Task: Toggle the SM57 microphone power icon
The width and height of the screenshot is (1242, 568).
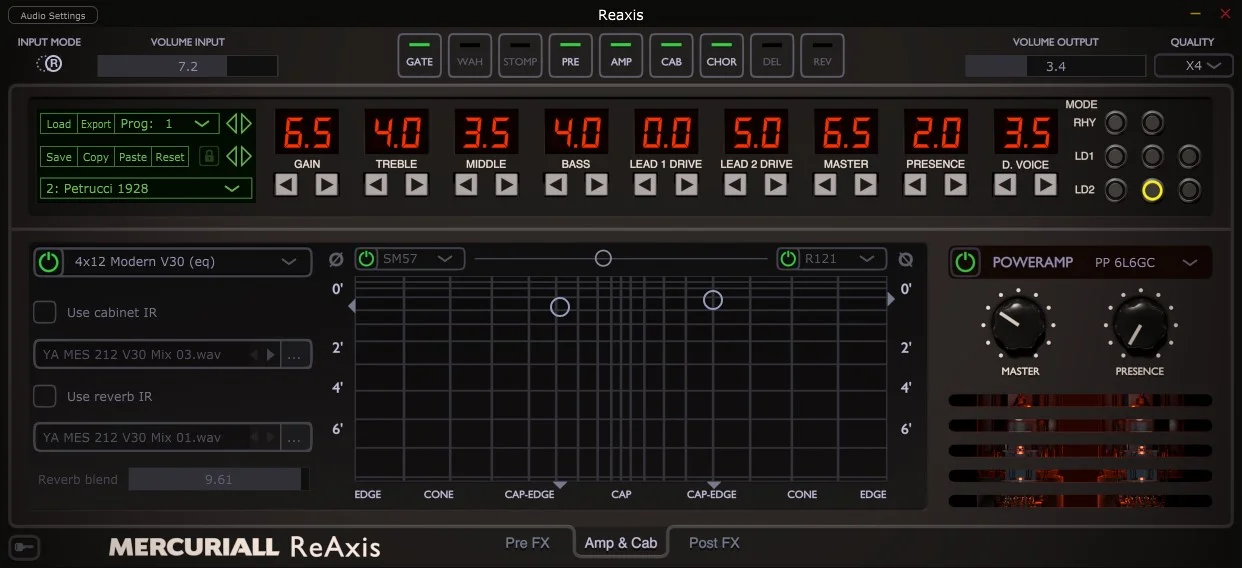Action: pos(367,259)
